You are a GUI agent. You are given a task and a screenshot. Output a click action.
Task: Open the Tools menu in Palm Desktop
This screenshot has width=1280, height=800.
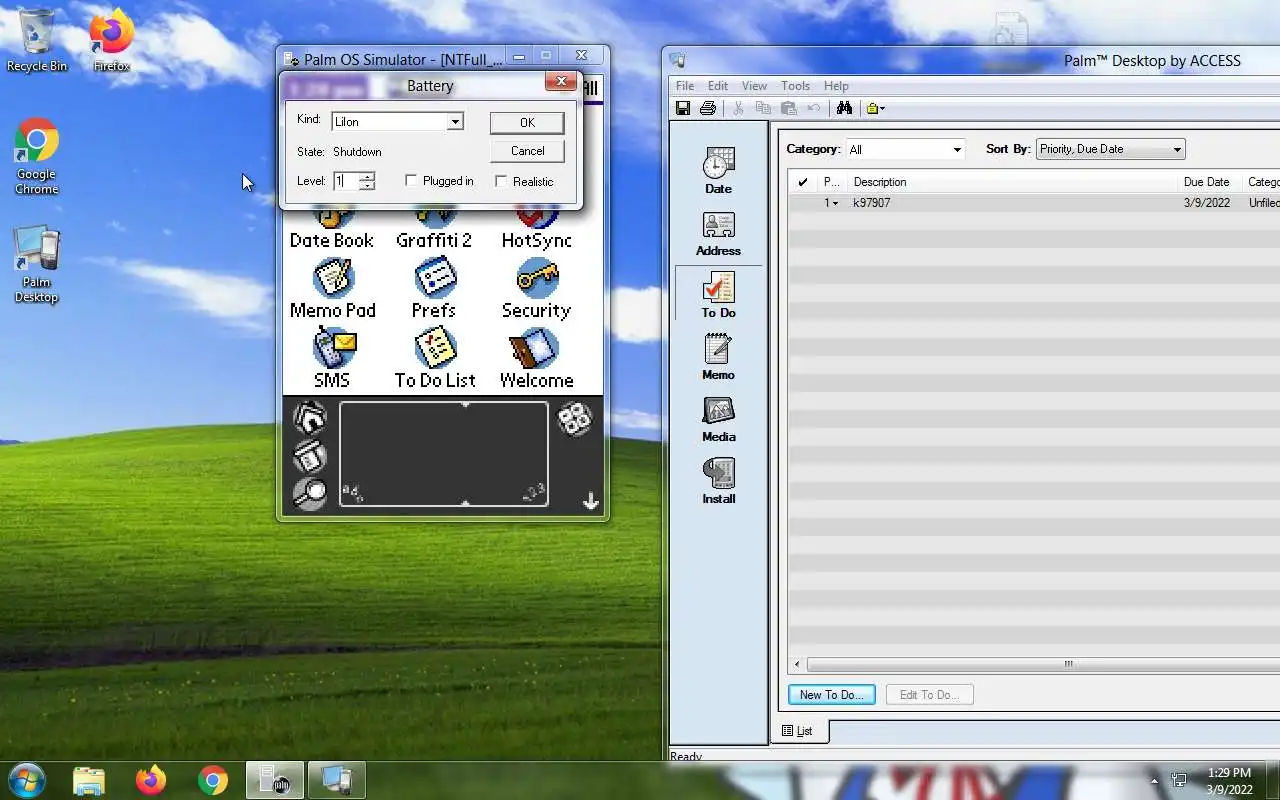795,86
